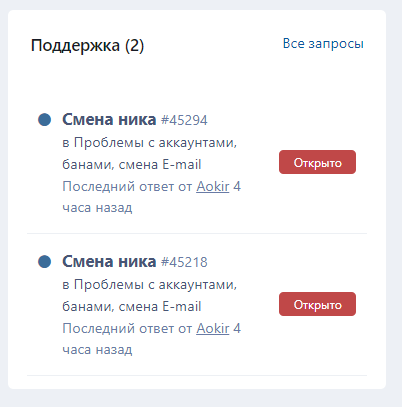Click the ticket number #45218
The width and height of the screenshot is (402, 407).
pyautogui.click(x=184, y=262)
